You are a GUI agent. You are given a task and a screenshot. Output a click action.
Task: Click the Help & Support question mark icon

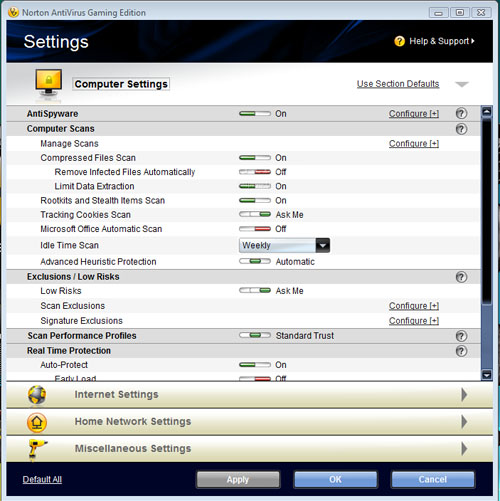coord(399,41)
